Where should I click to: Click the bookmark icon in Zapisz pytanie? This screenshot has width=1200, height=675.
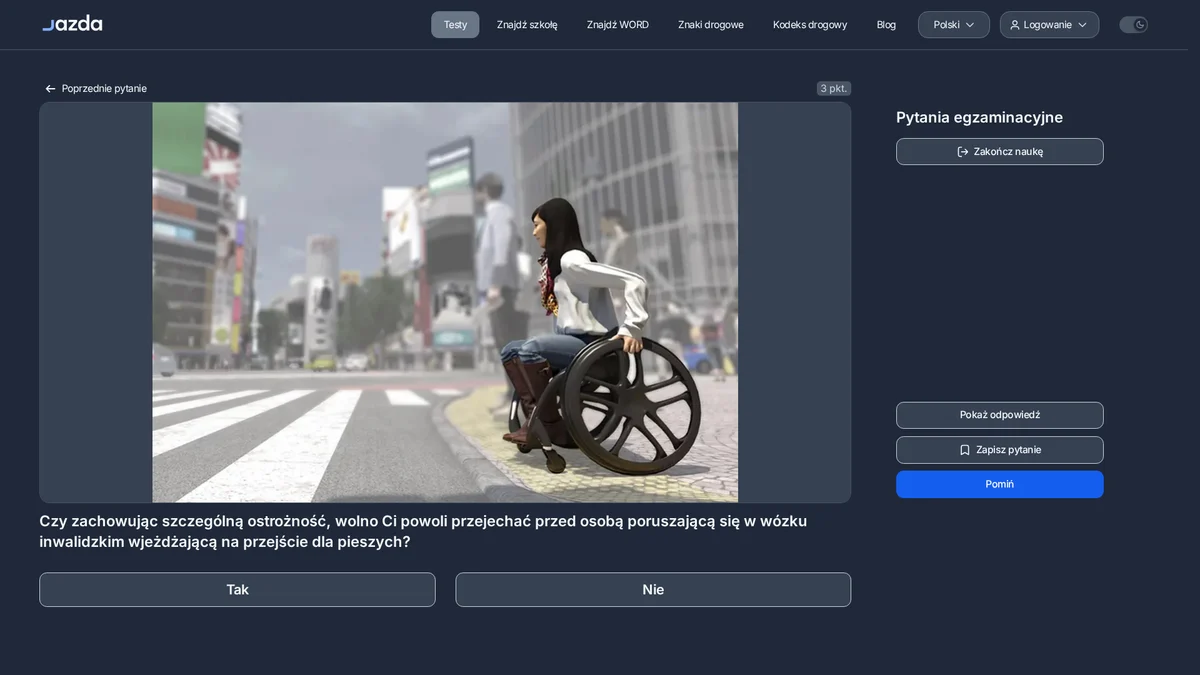click(x=965, y=450)
